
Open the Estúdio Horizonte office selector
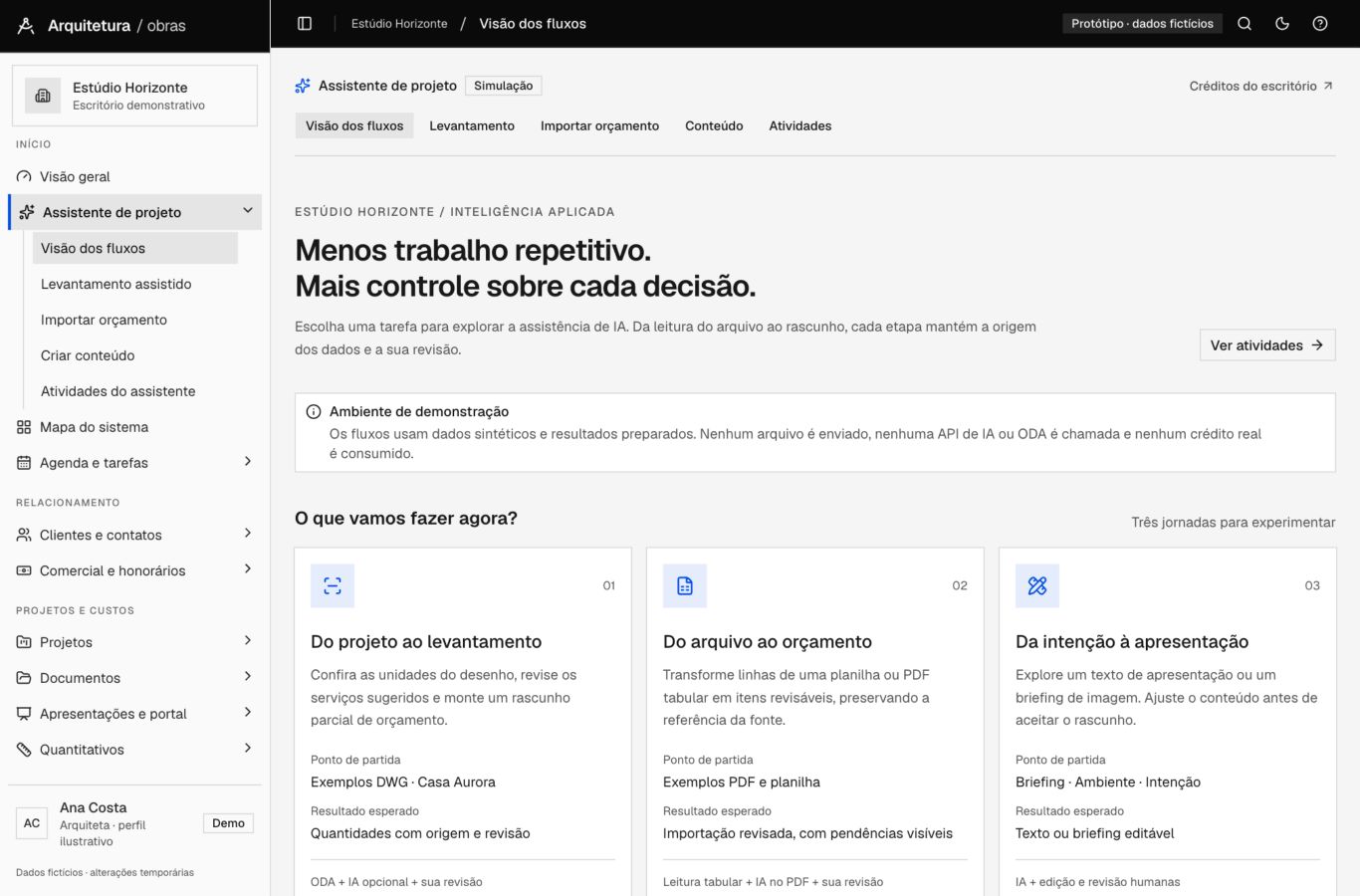tap(134, 96)
